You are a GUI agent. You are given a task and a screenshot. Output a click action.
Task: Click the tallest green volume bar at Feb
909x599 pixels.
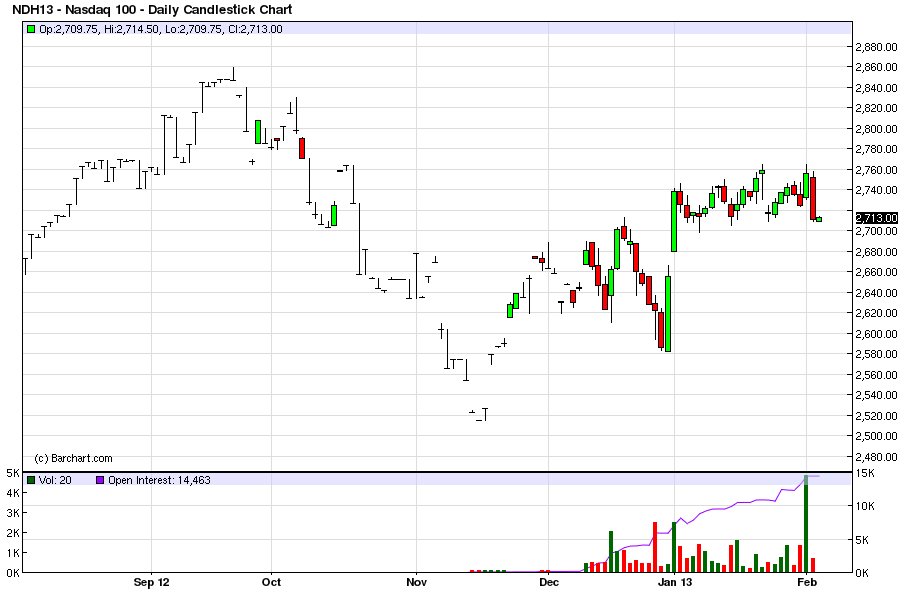806,524
